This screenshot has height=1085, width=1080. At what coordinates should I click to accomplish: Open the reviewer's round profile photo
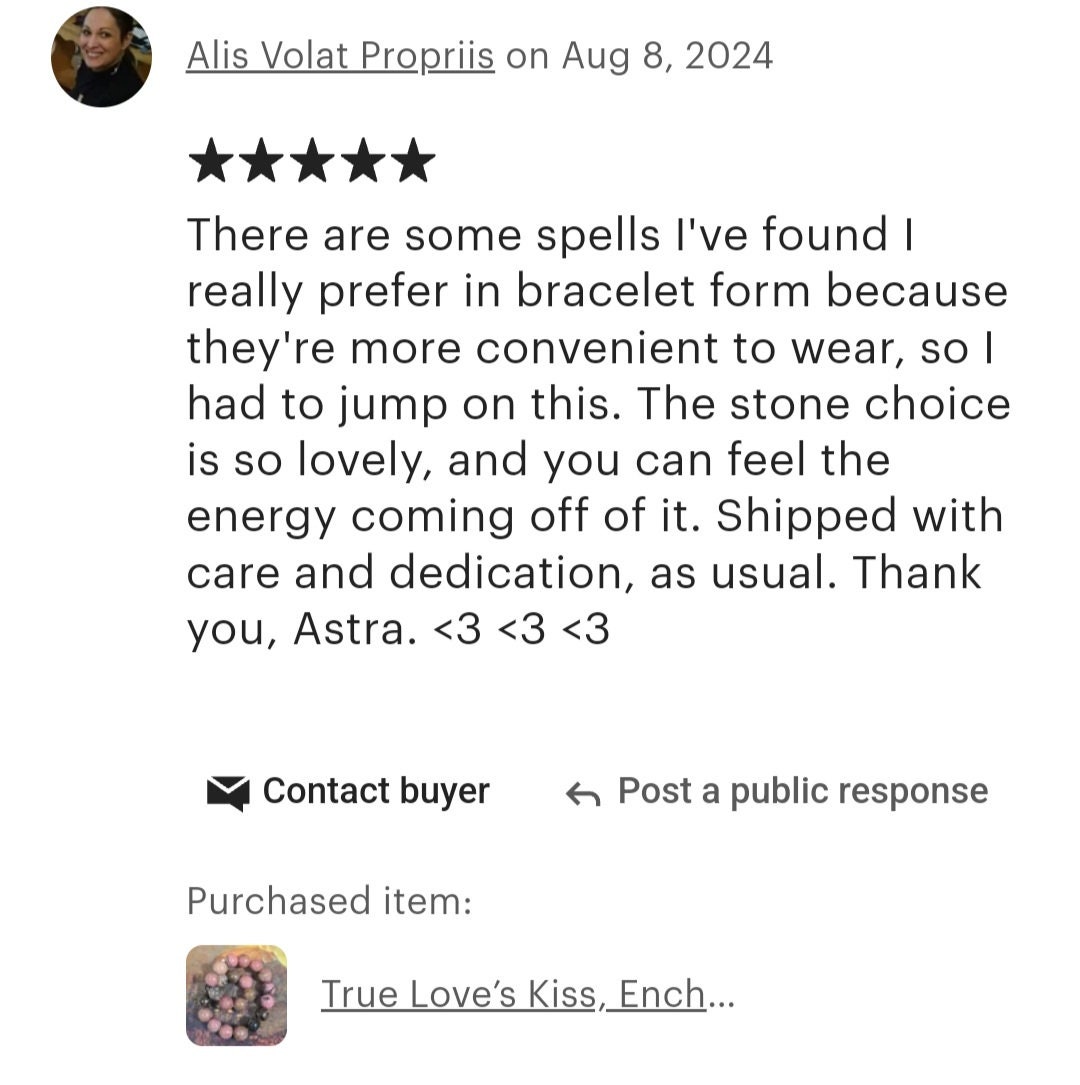(101, 57)
